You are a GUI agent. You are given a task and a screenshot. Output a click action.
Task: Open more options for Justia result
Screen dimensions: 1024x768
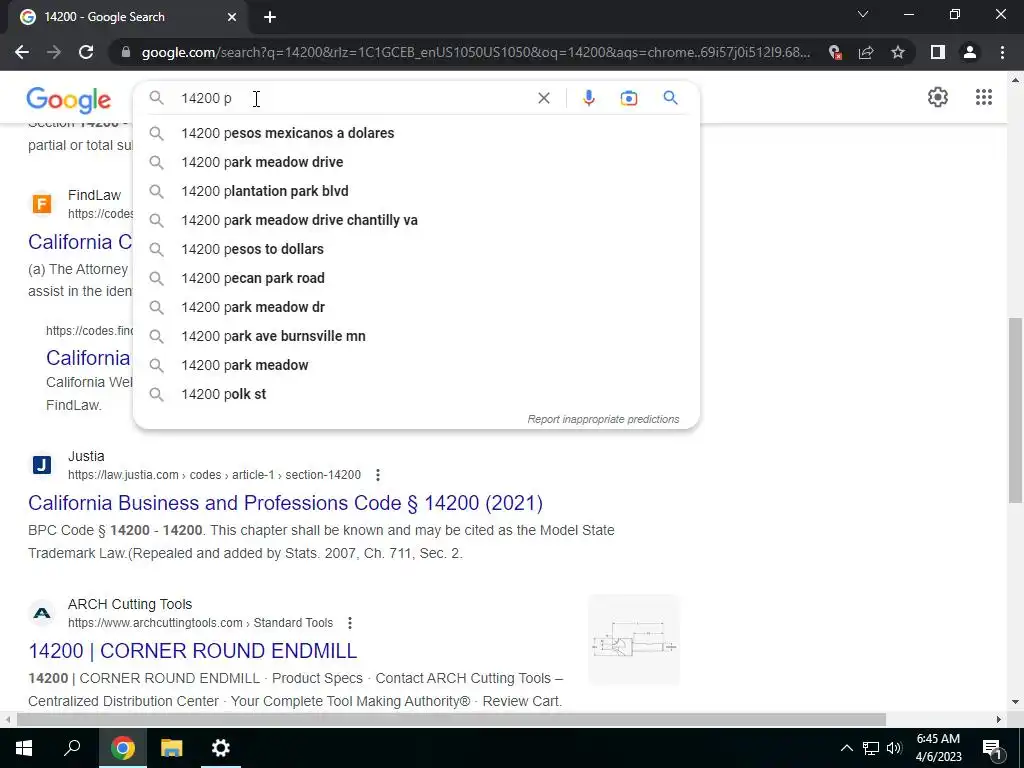[377, 475]
